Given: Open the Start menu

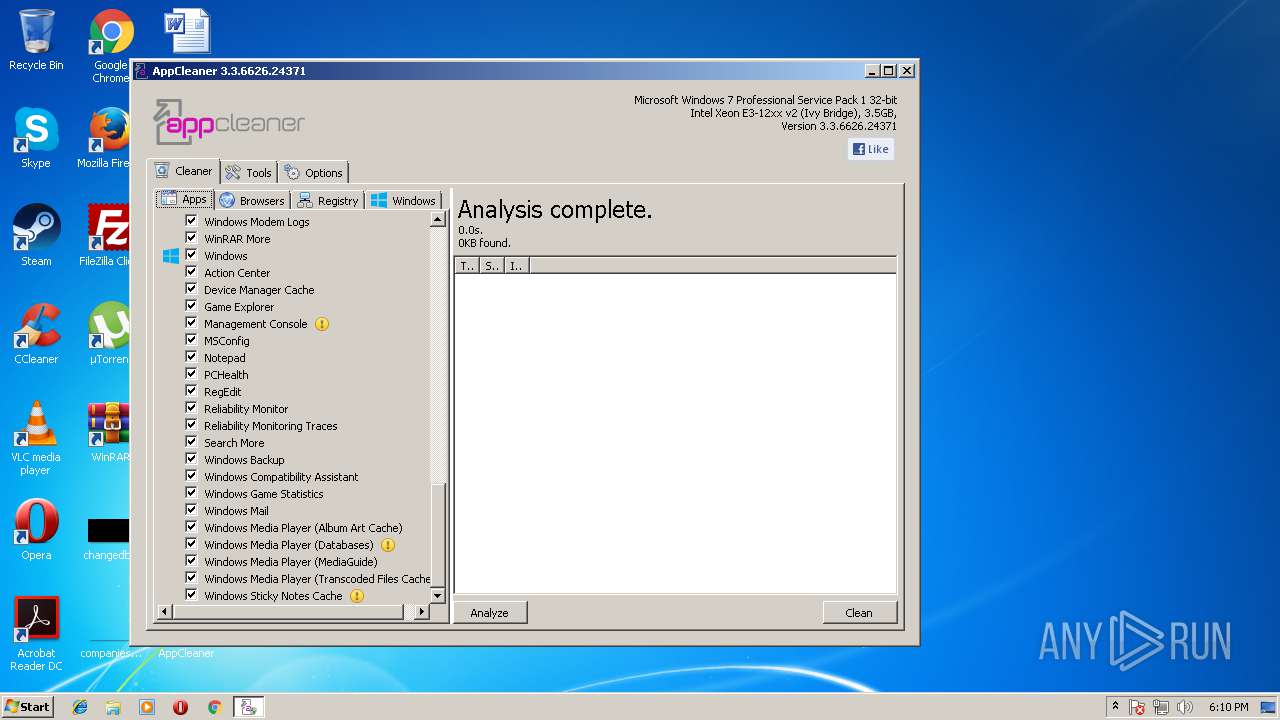Looking at the screenshot, I should [x=27, y=706].
